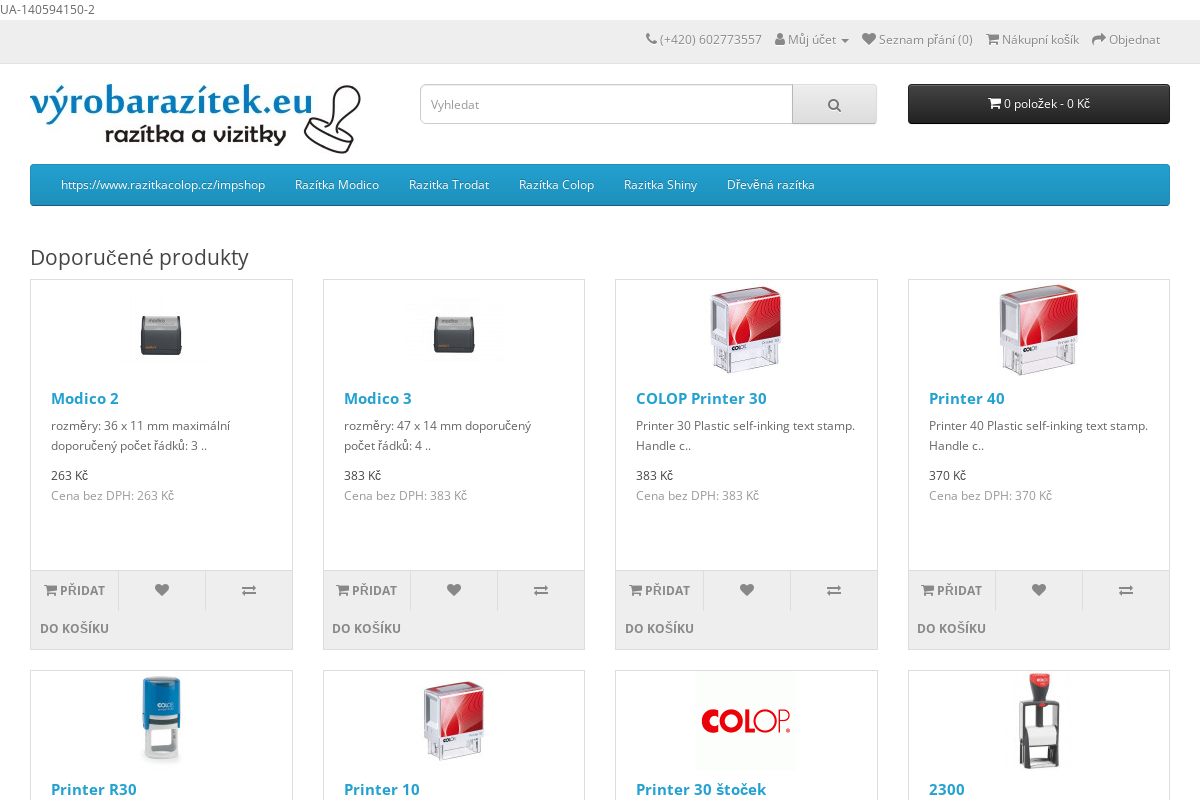The height and width of the screenshot is (800, 1200).
Task: Compare Modico 2 using arrows icon
Action: 249,590
